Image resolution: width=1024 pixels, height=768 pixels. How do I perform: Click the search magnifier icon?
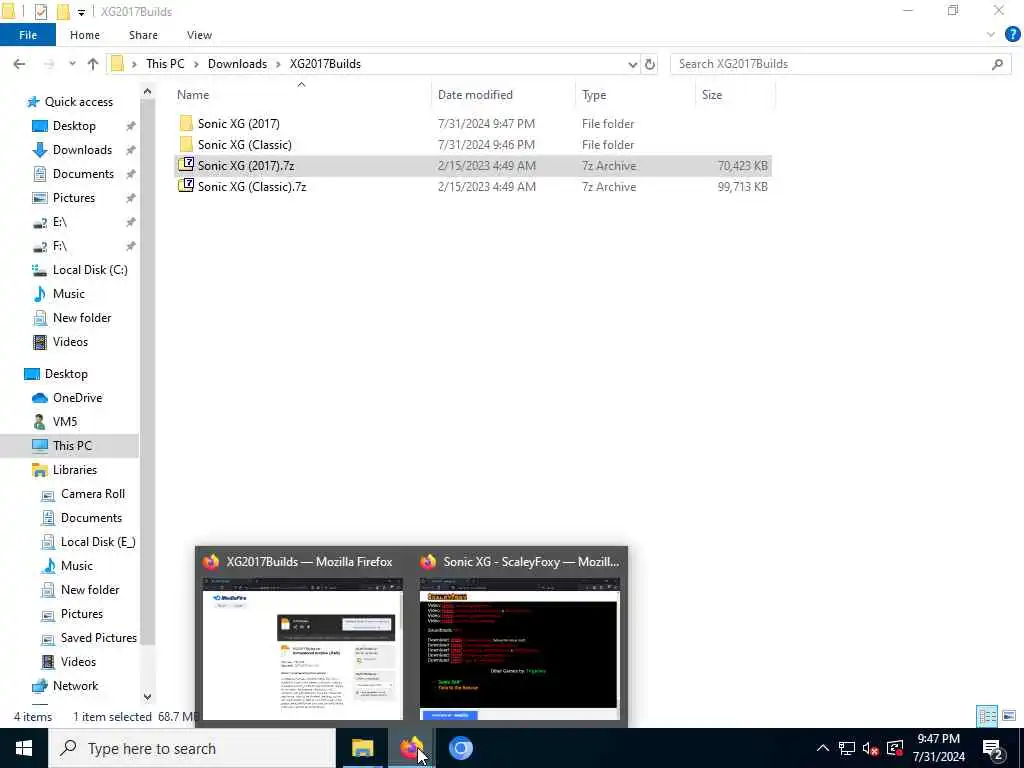tap(997, 64)
